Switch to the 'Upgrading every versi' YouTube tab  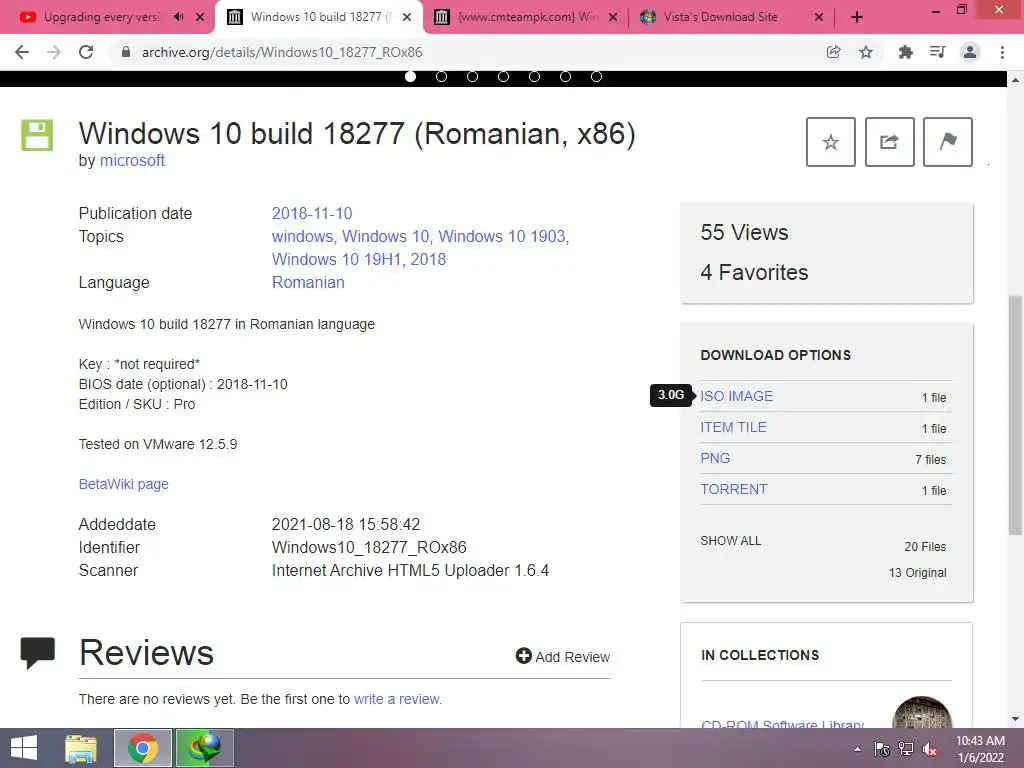(100, 17)
